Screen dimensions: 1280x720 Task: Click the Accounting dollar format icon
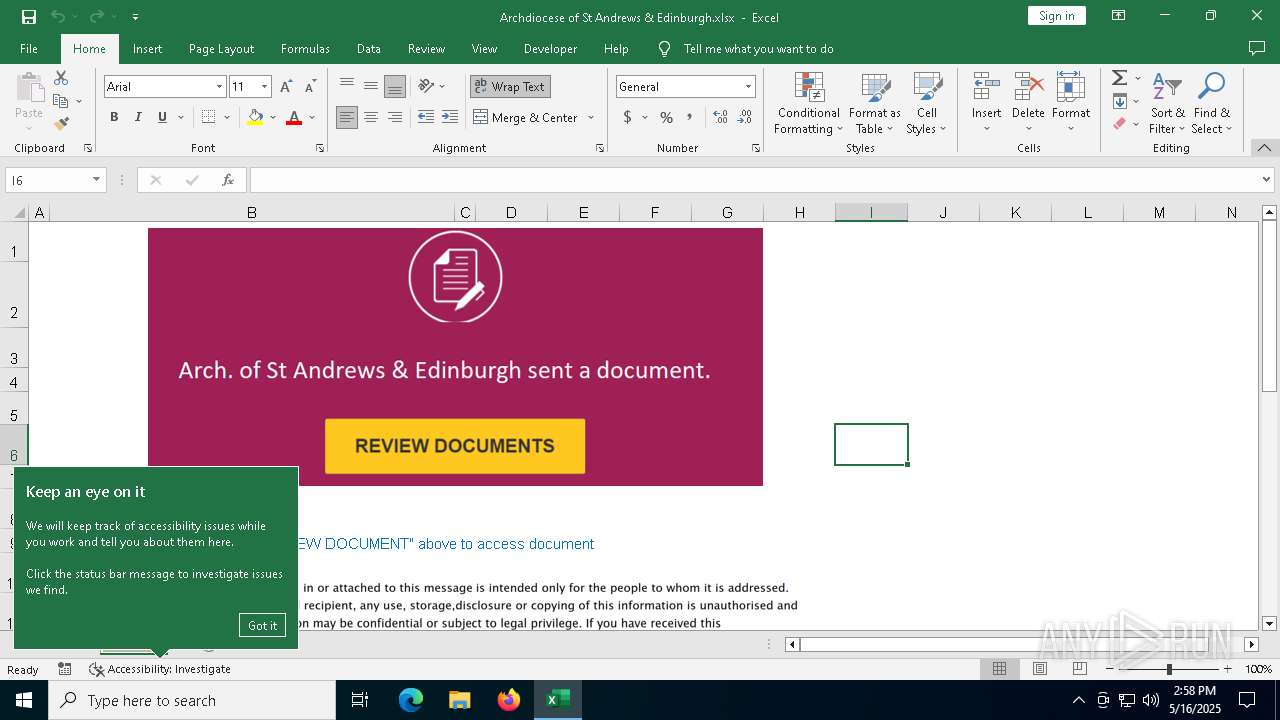[x=627, y=117]
